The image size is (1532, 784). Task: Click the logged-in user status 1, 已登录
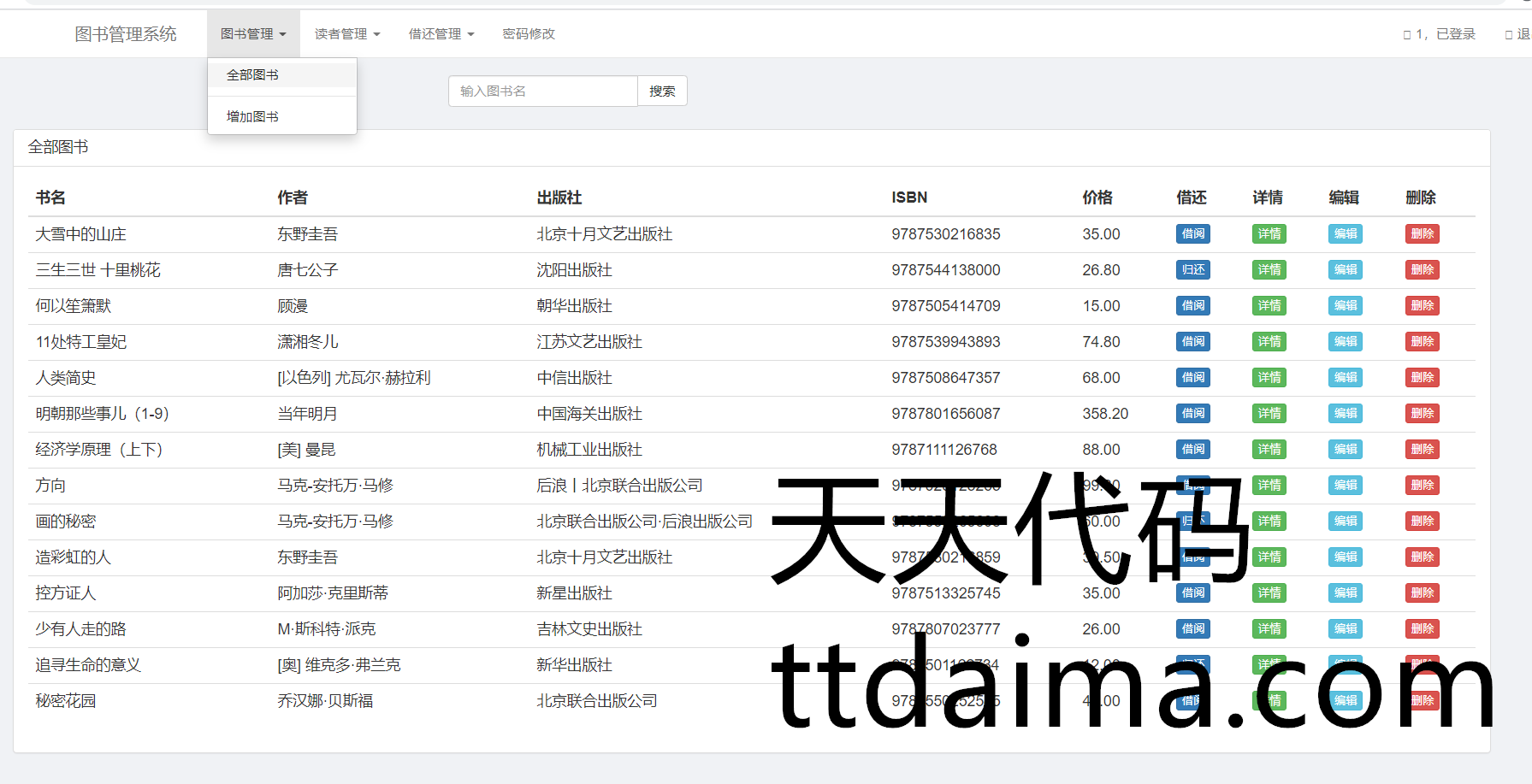[1440, 34]
